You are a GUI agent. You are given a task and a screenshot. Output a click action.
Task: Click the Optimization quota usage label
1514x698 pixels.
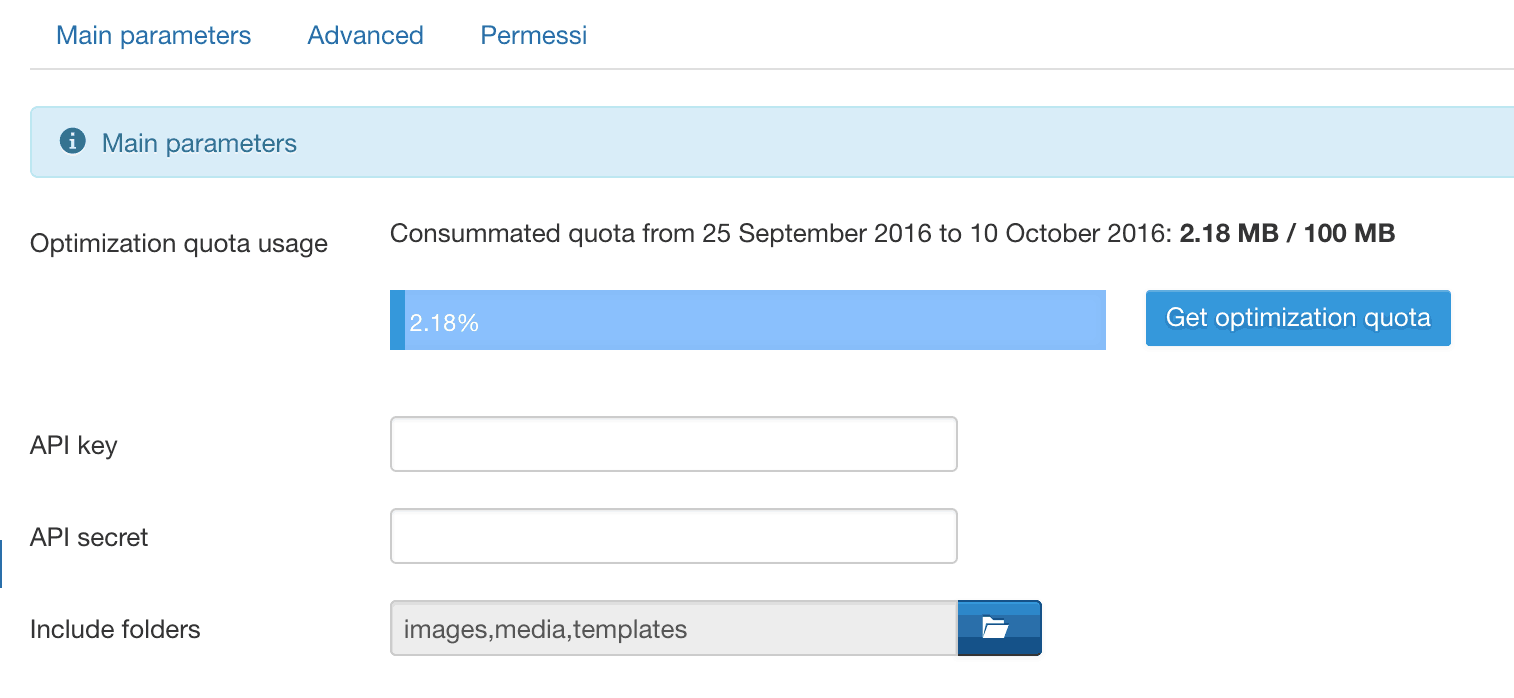(179, 244)
